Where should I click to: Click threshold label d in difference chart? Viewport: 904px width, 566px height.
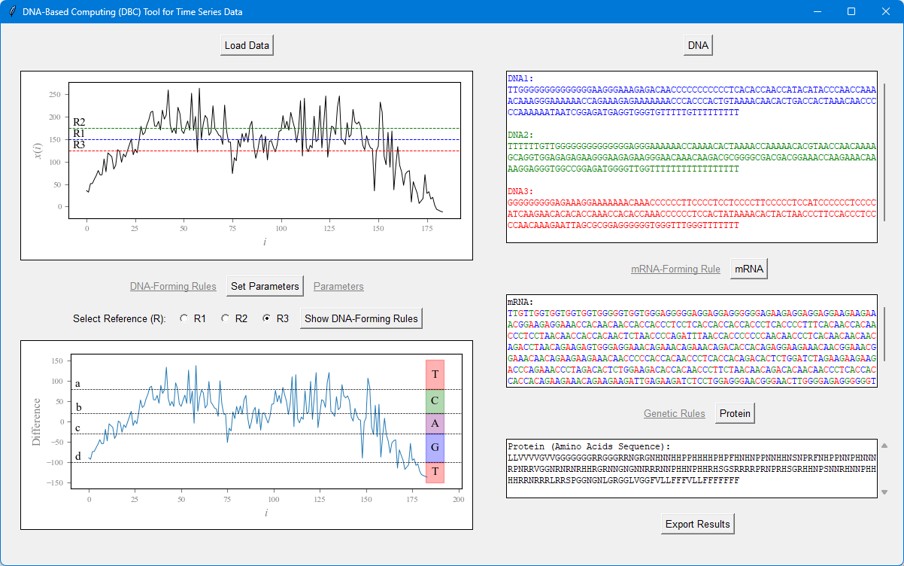click(78, 456)
